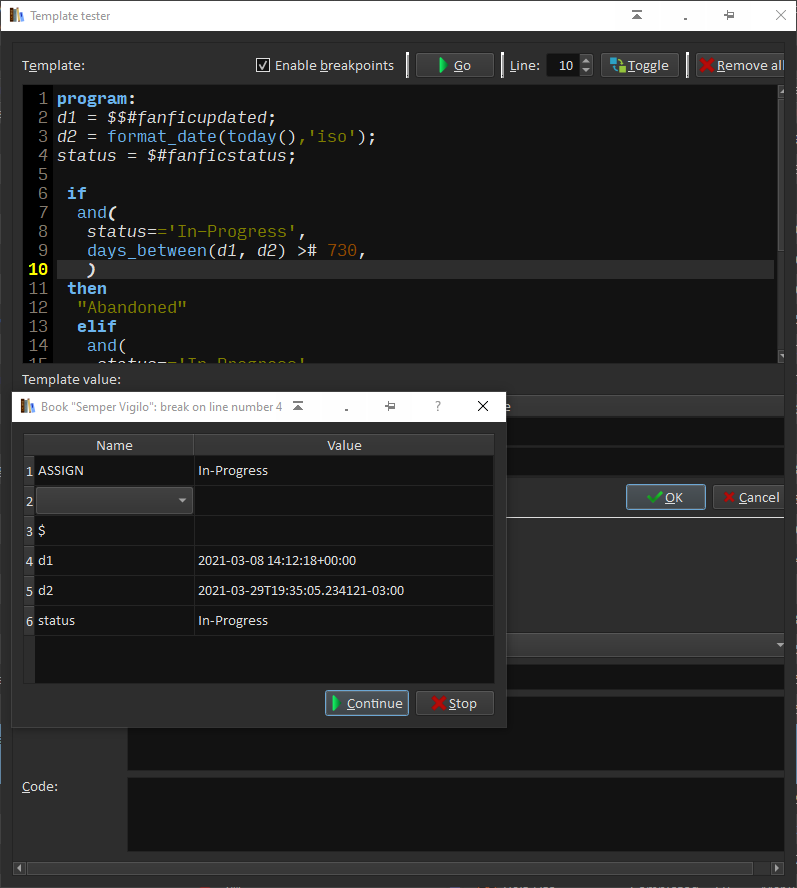Viewport: 797px width, 888px height.
Task: Cancel the Template tester dialog
Action: [x=747, y=497]
